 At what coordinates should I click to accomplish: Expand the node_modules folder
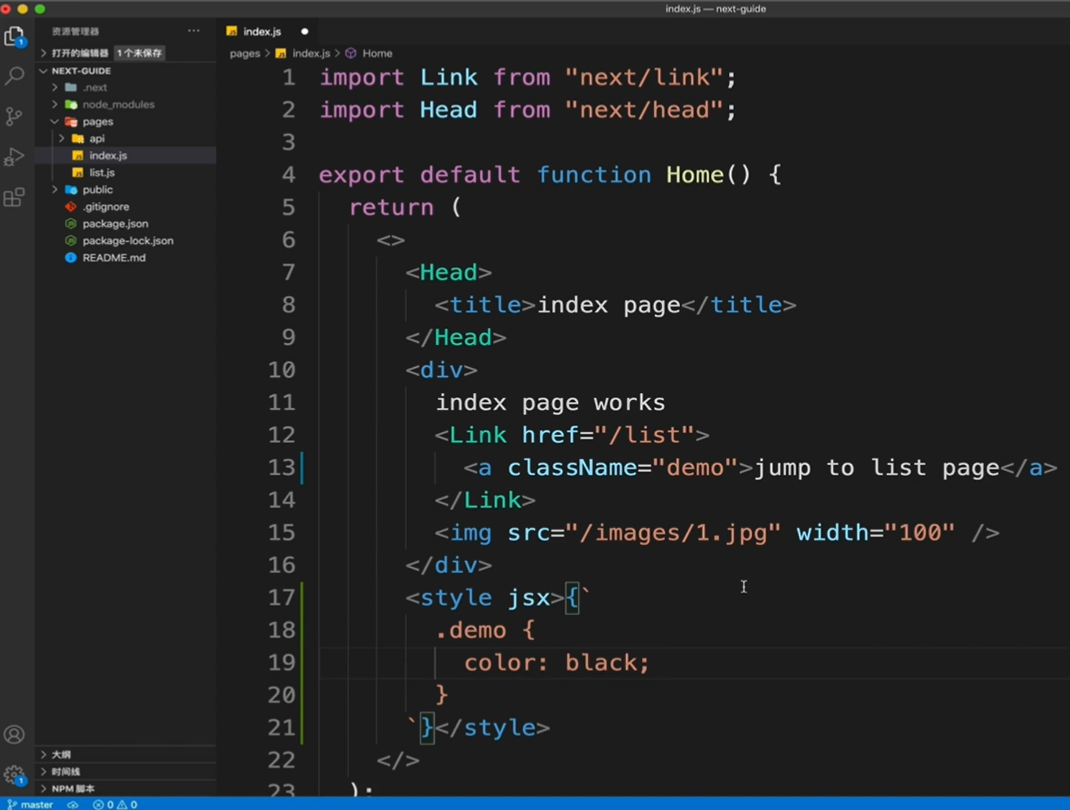pyautogui.click(x=55, y=104)
